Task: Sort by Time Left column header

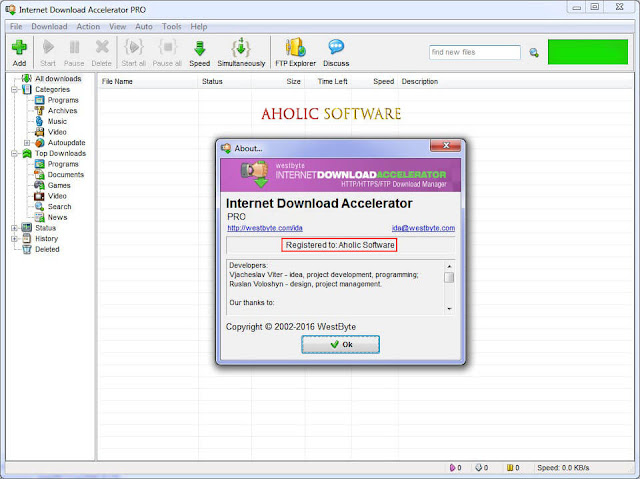Action: (x=328, y=82)
